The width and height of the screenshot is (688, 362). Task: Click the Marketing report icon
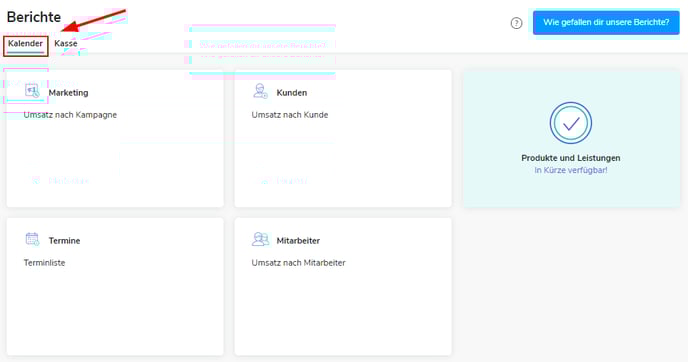(32, 91)
